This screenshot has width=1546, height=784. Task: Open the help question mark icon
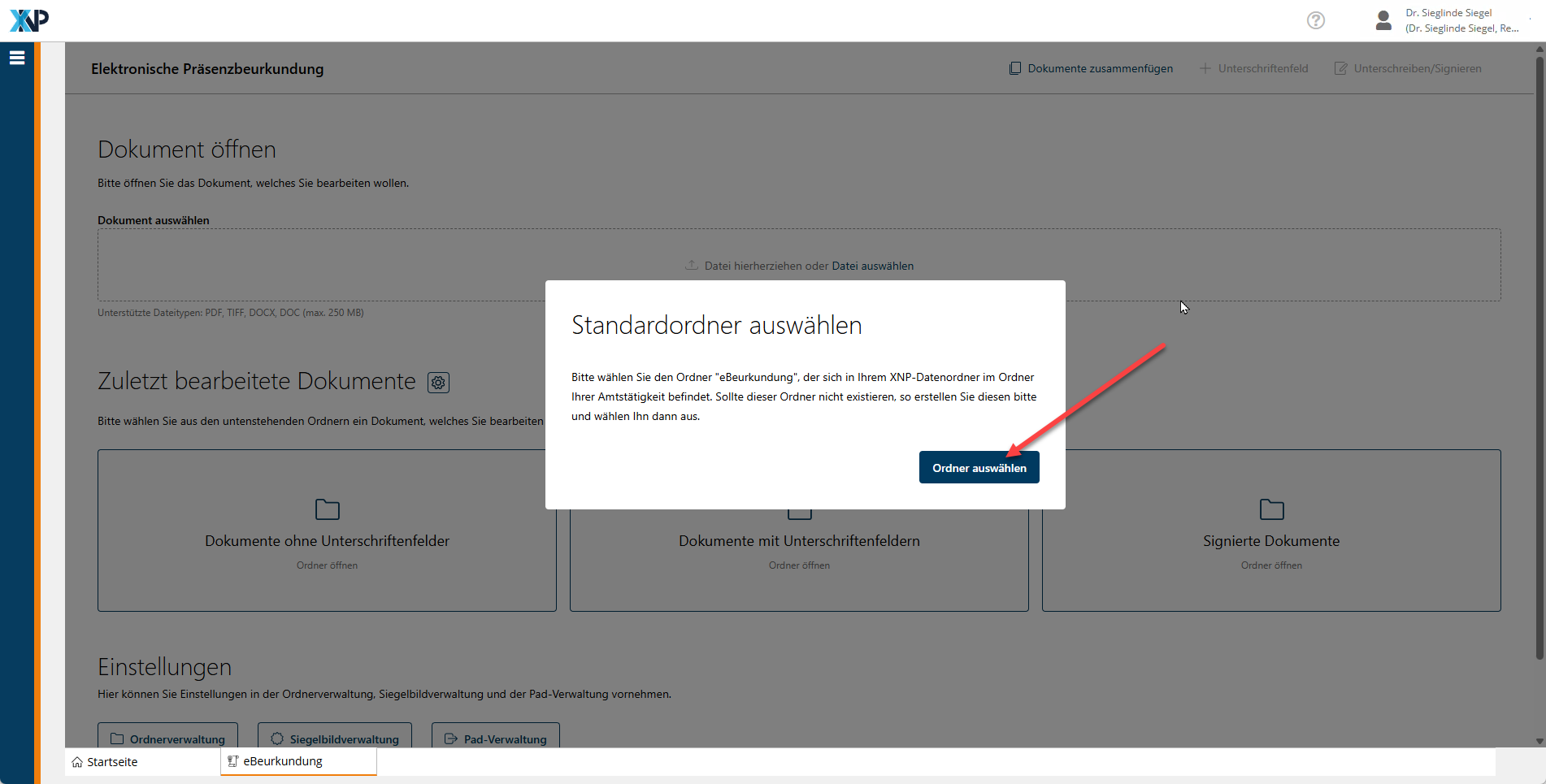click(x=1315, y=20)
